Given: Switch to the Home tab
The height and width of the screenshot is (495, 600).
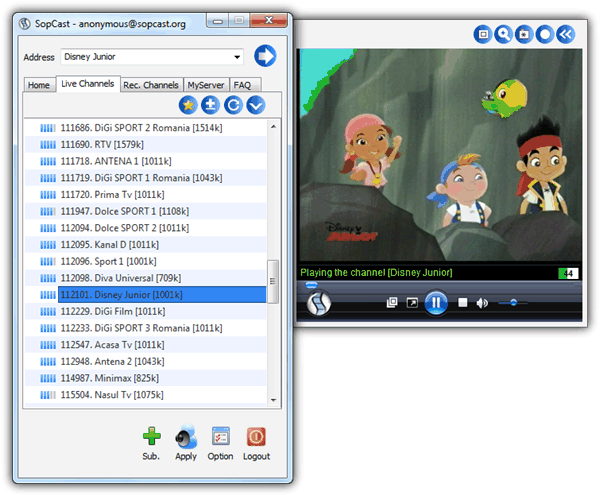Looking at the screenshot, I should click(x=39, y=85).
